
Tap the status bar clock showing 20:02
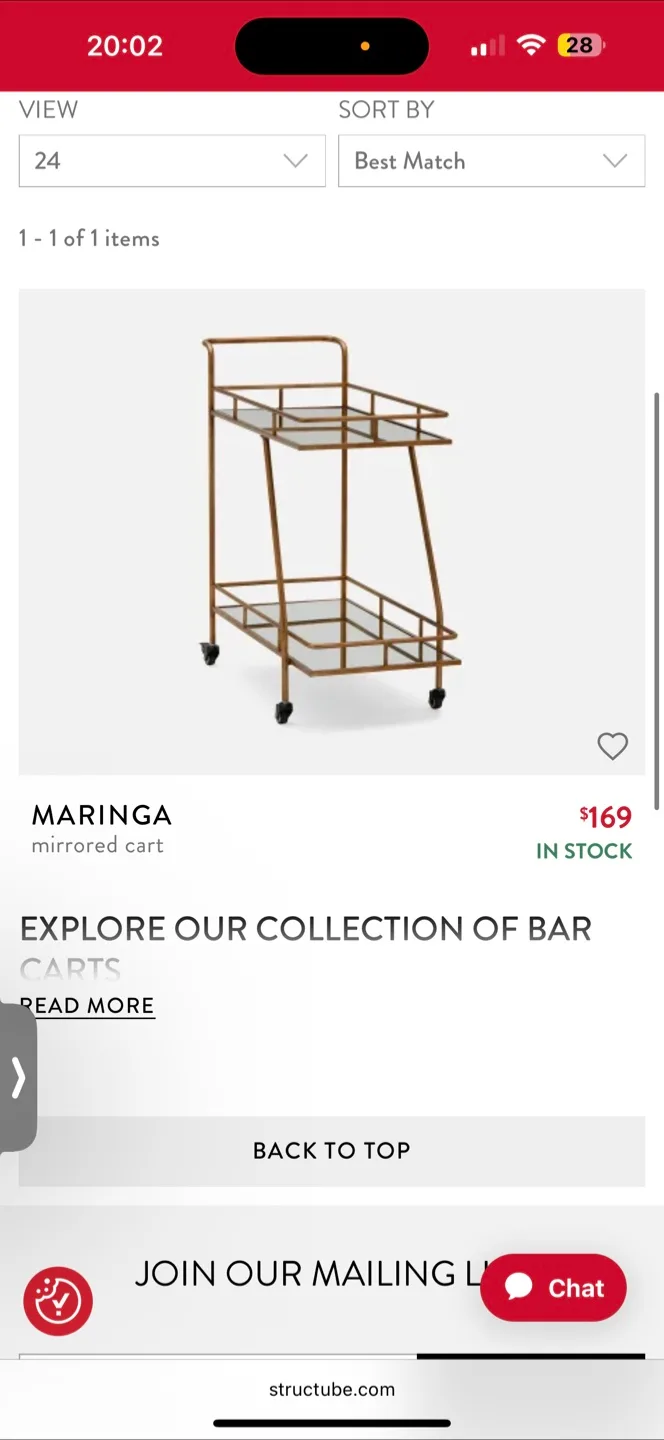coord(125,45)
